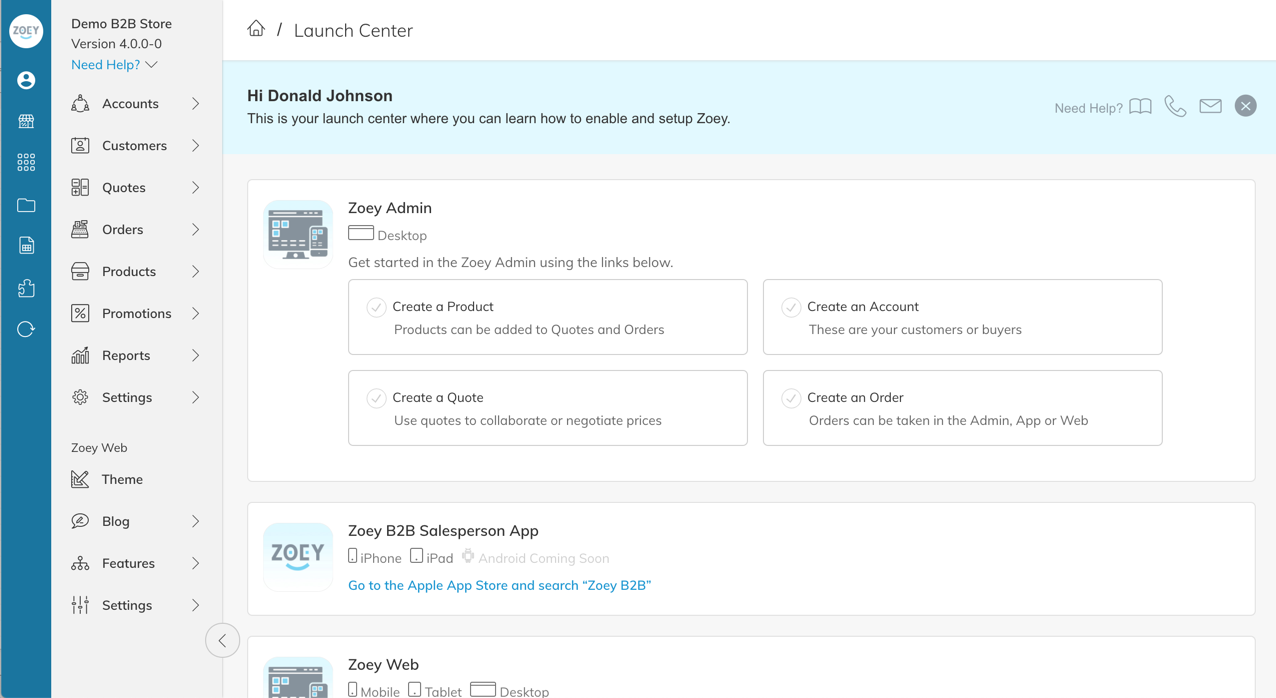Click the Android Coming Soon label
Screen dimensions: 1276x698
click(x=535, y=557)
